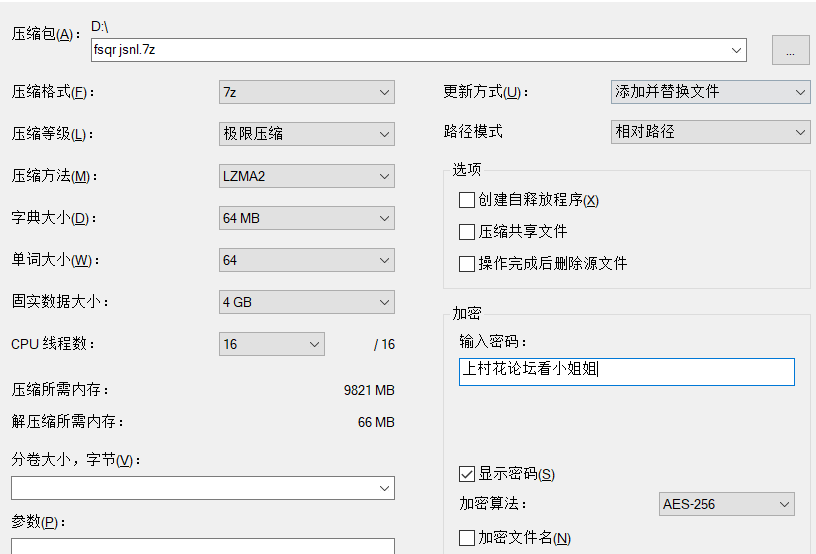The width and height of the screenshot is (816, 554).
Task: Expand CPU threads count dropdown
Action: click(x=272, y=344)
